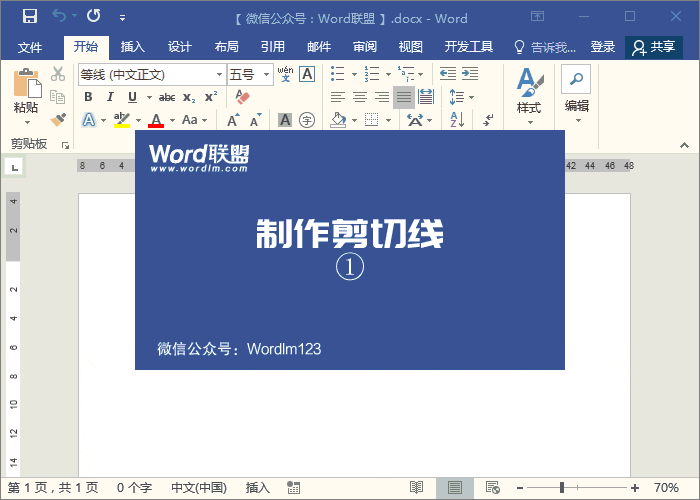Apply red font color
This screenshot has width=700, height=500.
tap(156, 120)
